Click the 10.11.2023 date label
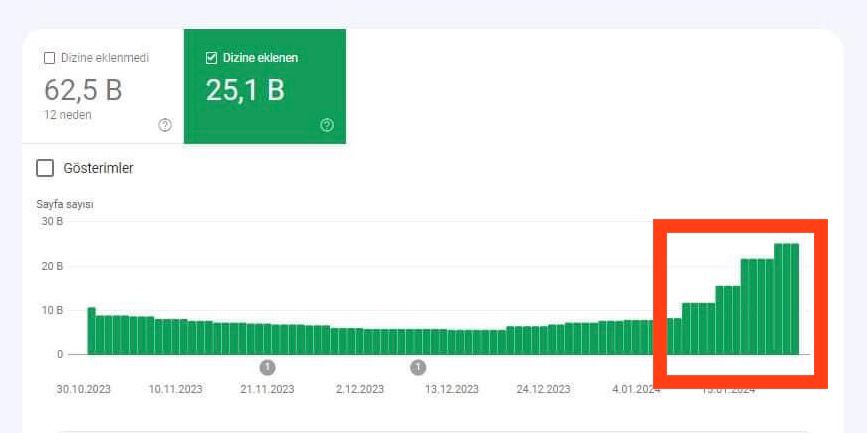 pyautogui.click(x=175, y=389)
